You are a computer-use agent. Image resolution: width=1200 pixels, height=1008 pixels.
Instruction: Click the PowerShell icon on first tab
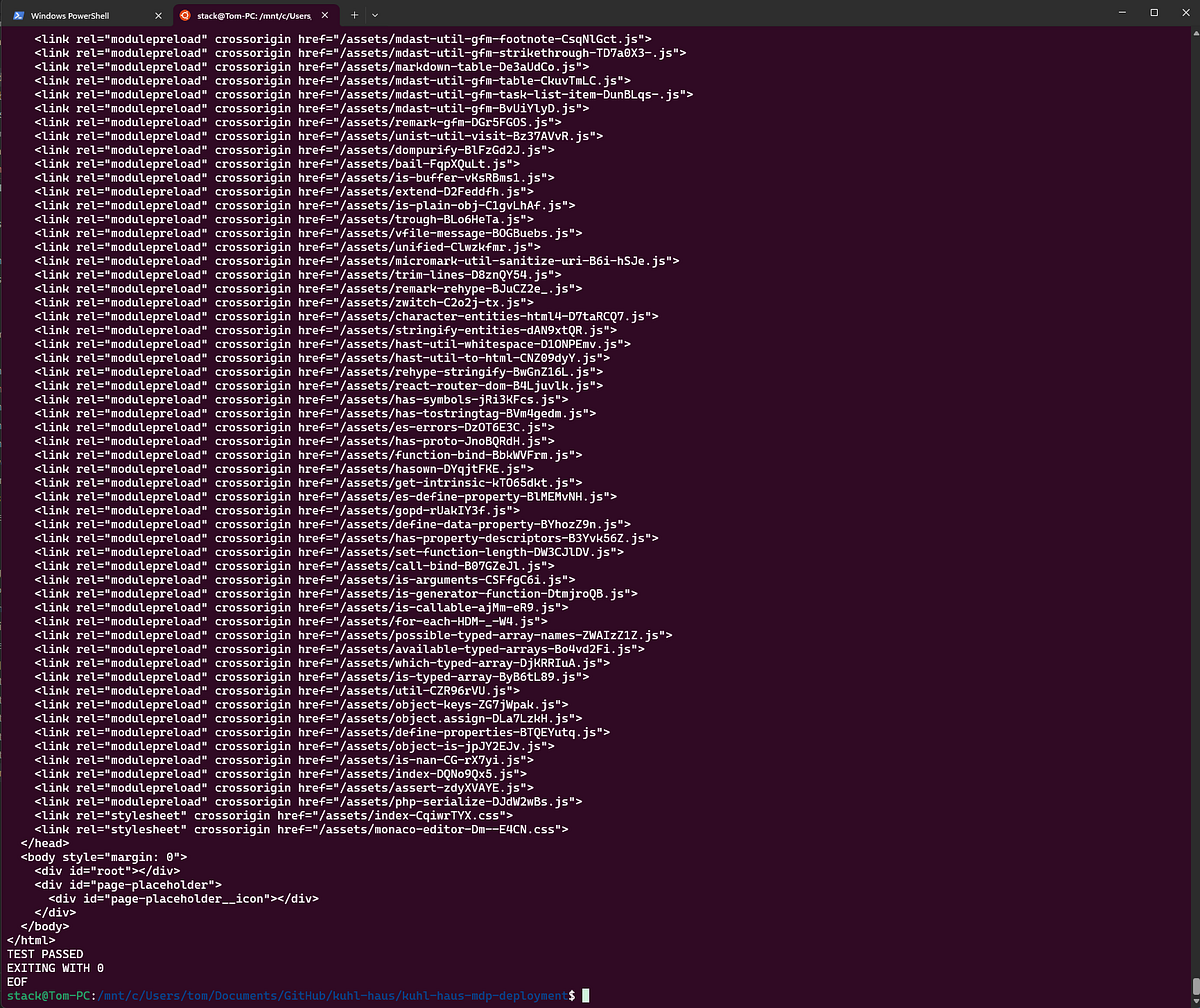click(x=19, y=16)
